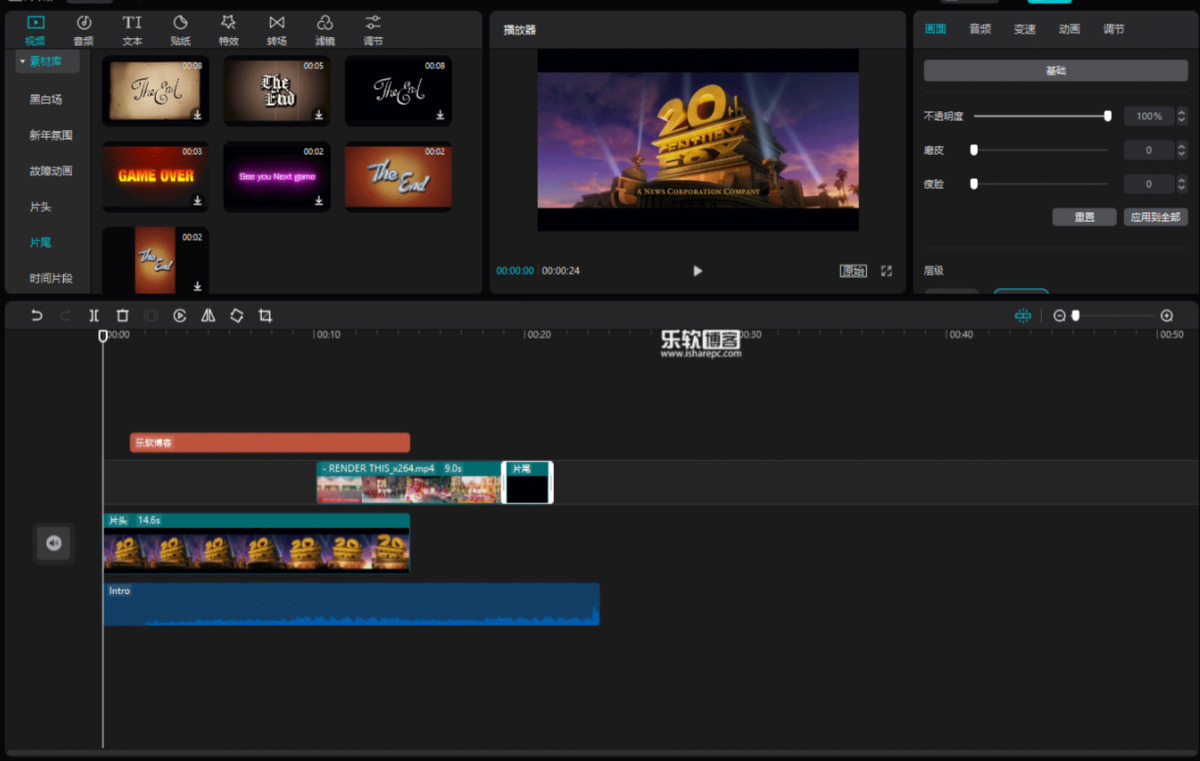Zoom in timeline with plus icon

[x=1166, y=315]
